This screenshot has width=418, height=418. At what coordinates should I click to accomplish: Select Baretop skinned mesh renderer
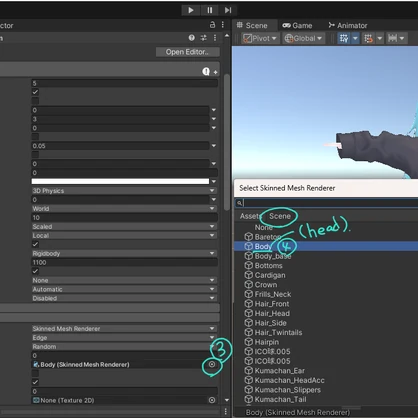click(x=326, y=237)
